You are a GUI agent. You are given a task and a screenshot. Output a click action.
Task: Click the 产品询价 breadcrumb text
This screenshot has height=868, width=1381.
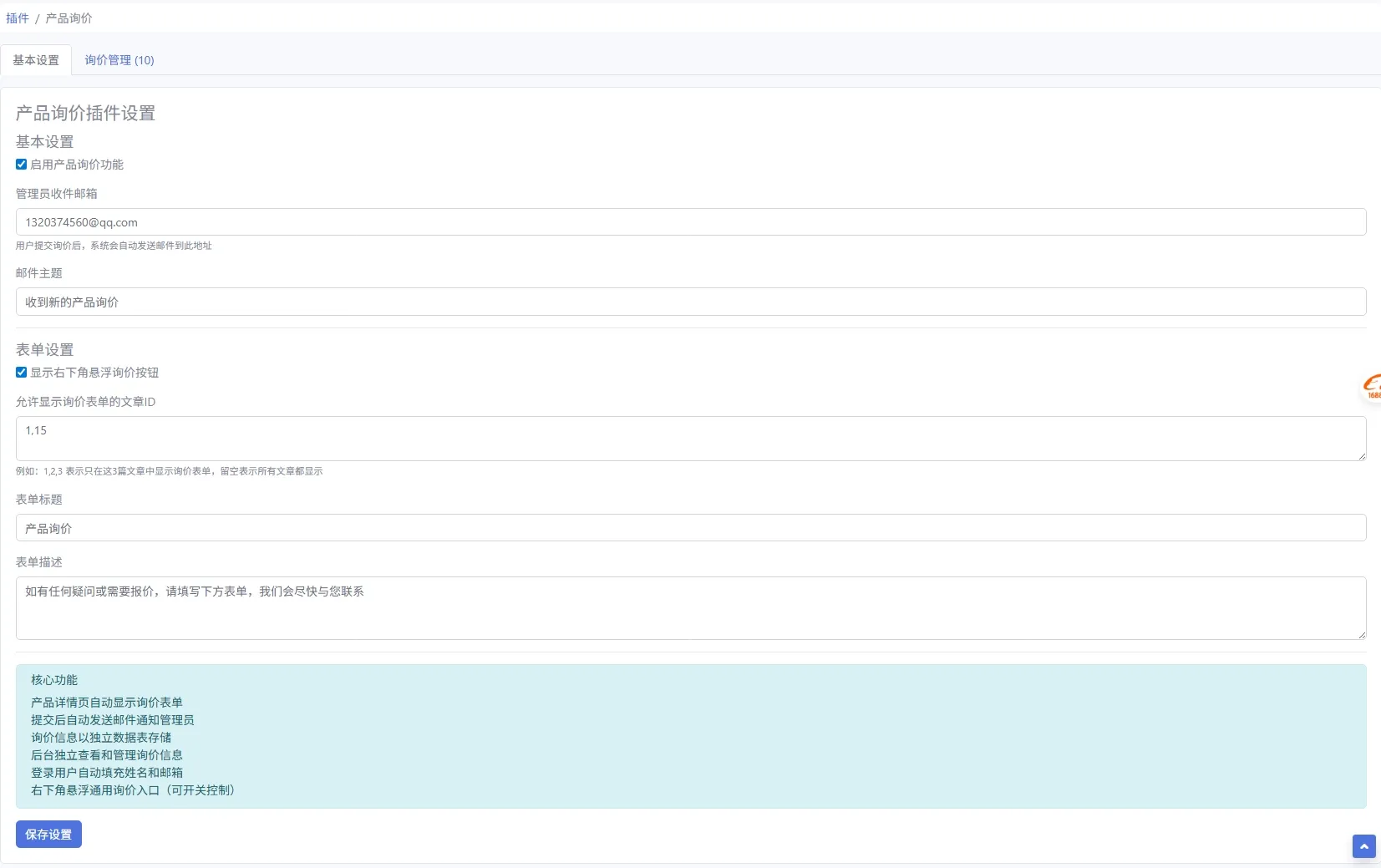click(69, 18)
